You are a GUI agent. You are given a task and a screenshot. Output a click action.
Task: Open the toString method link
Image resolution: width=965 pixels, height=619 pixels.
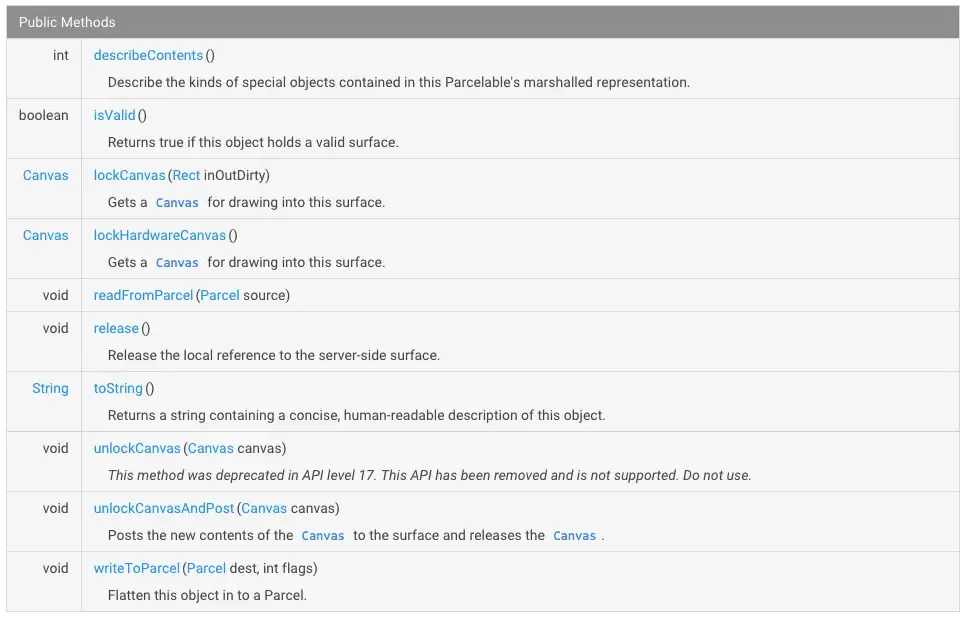(x=118, y=388)
